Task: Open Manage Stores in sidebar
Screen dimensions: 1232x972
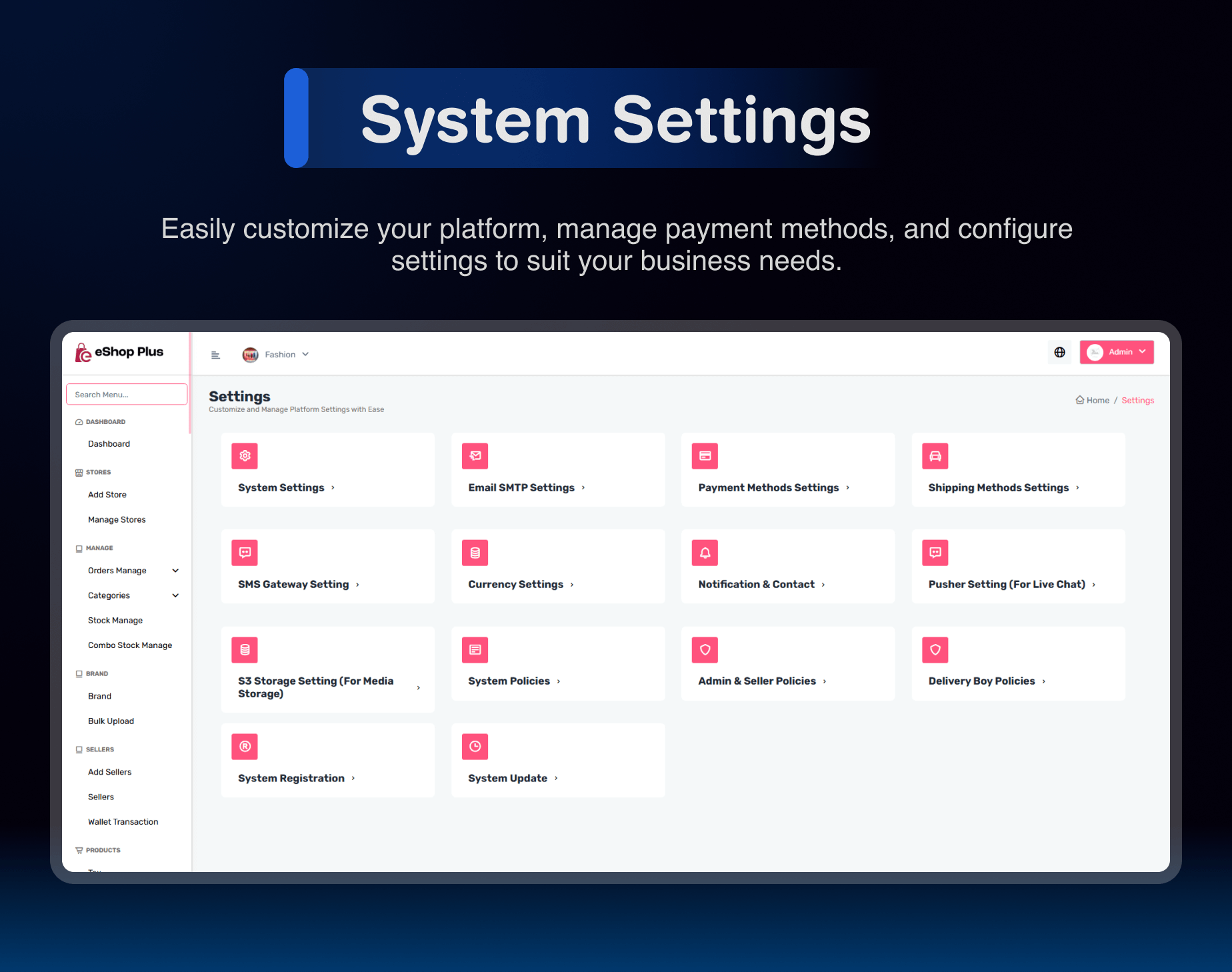Action: (117, 520)
